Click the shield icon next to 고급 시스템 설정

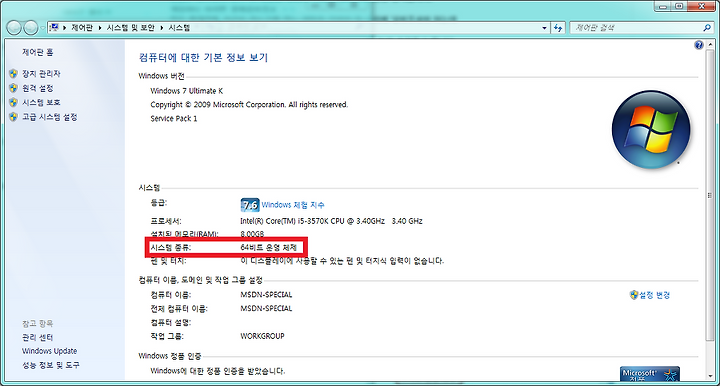(x=13, y=117)
